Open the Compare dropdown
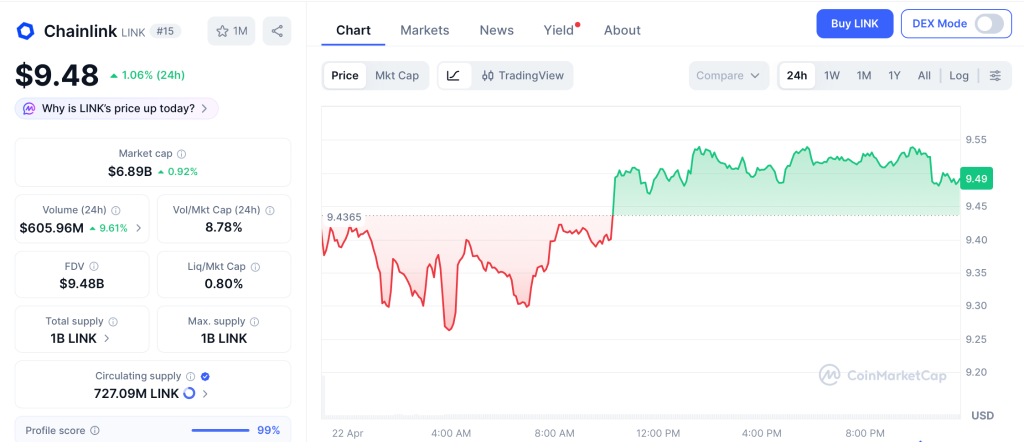The image size is (1024, 442). pyautogui.click(x=728, y=76)
